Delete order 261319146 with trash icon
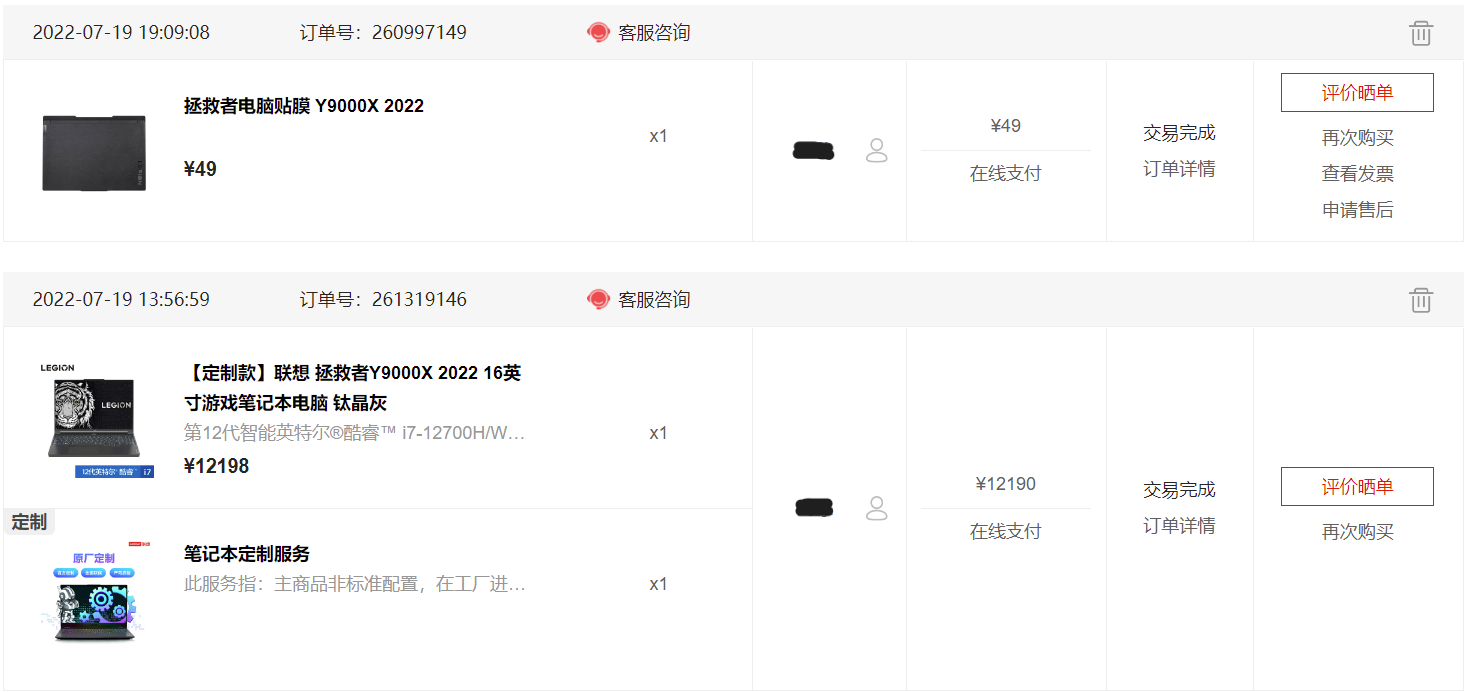1464x692 pixels. [x=1421, y=300]
